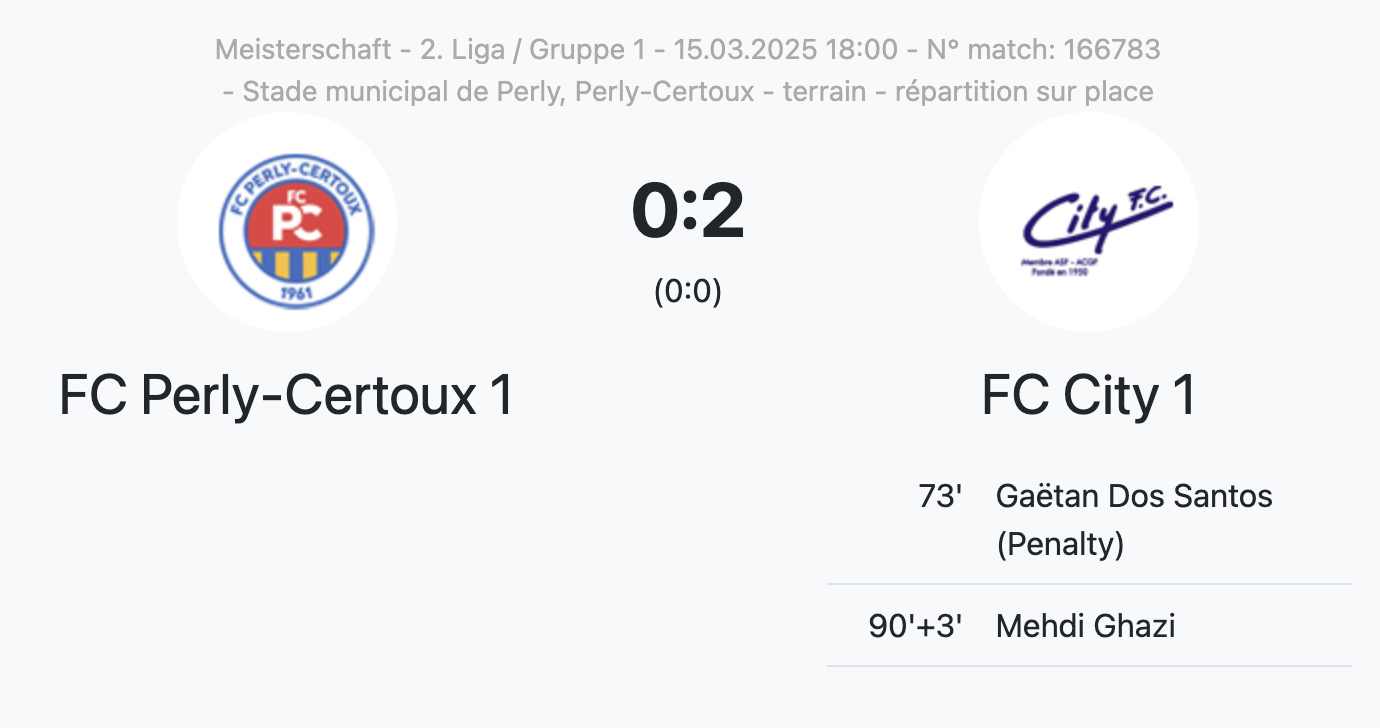Click the 0:2 final score
The width and height of the screenshot is (1380, 728).
coord(688,212)
